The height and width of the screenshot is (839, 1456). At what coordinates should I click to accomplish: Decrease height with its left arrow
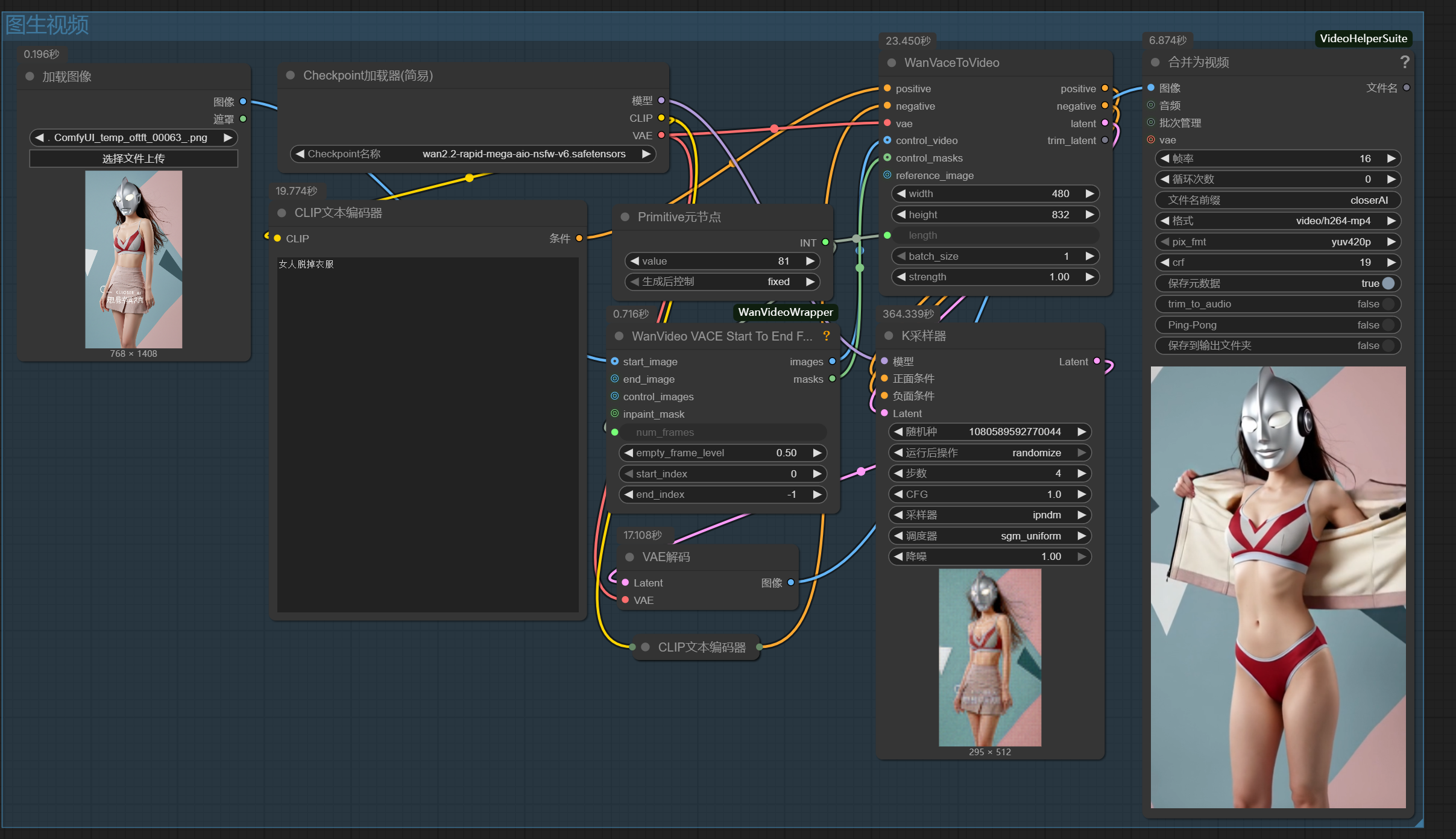click(x=901, y=215)
